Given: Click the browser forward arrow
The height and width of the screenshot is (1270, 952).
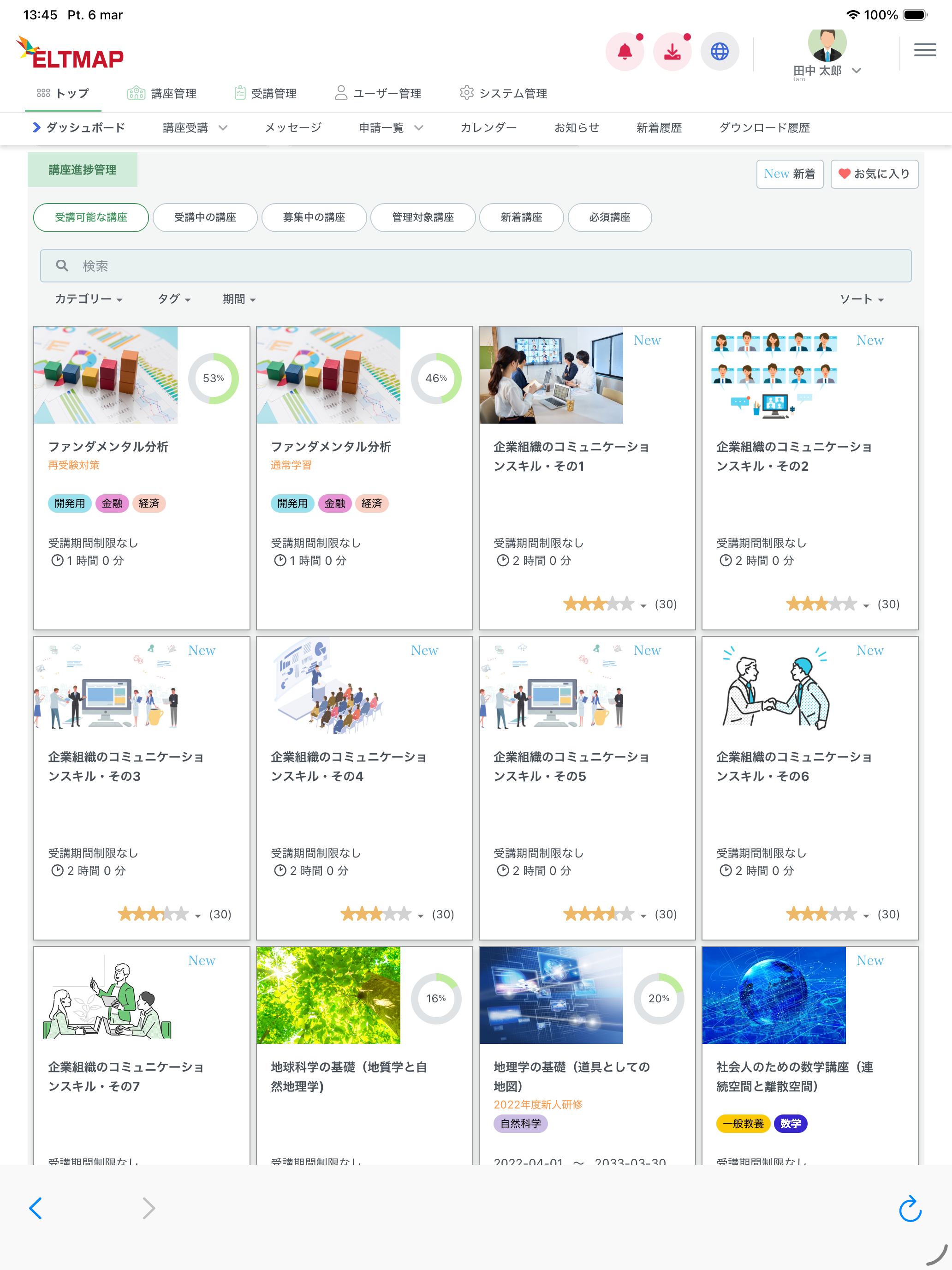Looking at the screenshot, I should click(149, 1208).
